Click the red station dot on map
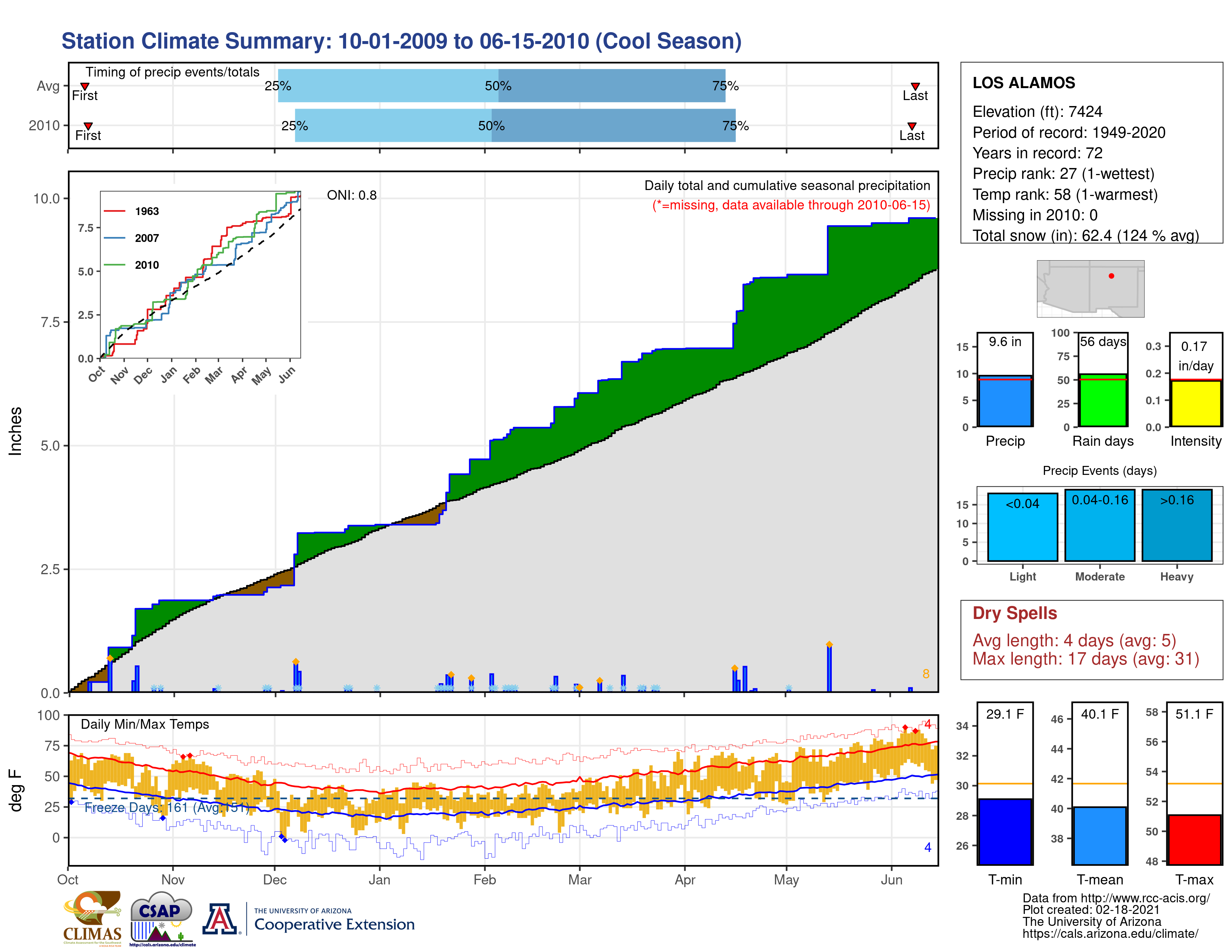The image size is (1232, 952). [1111, 276]
